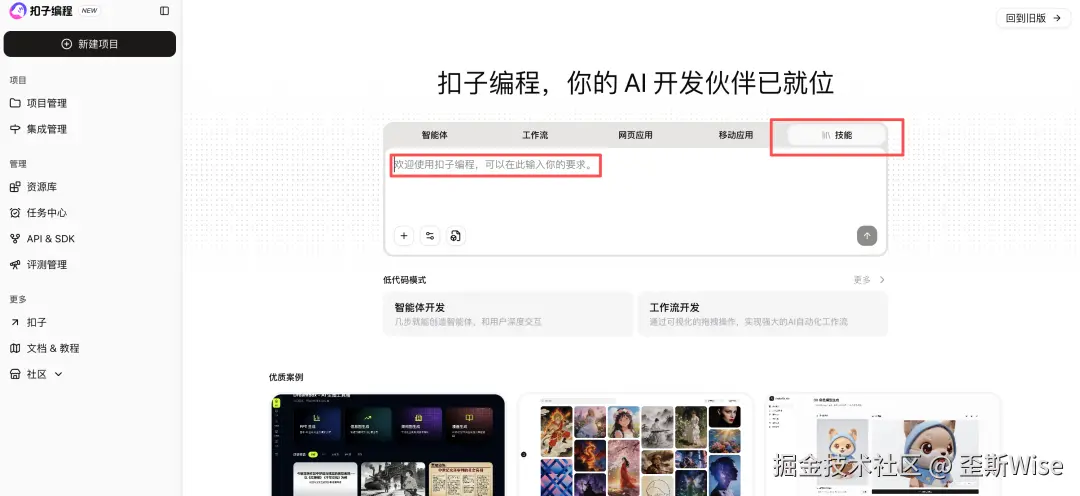Select the 技能 tab
Image resolution: width=1080 pixels, height=496 pixels.
pyautogui.click(x=836, y=135)
